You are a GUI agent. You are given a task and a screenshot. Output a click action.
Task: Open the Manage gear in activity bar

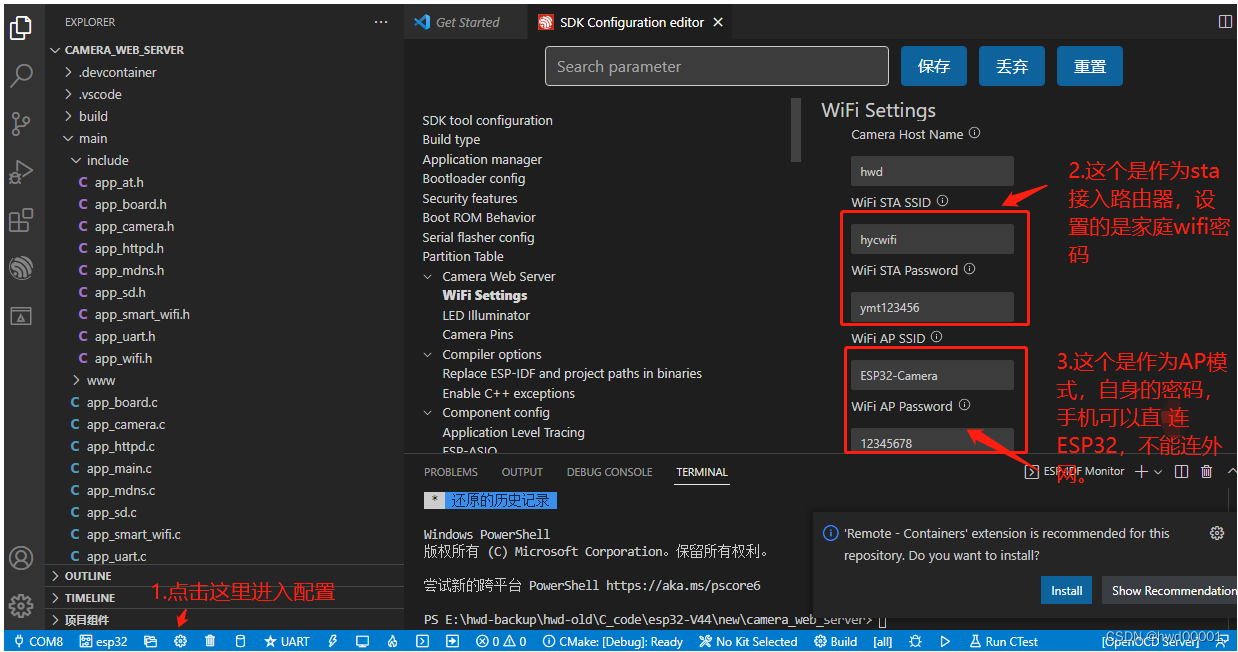(x=21, y=606)
